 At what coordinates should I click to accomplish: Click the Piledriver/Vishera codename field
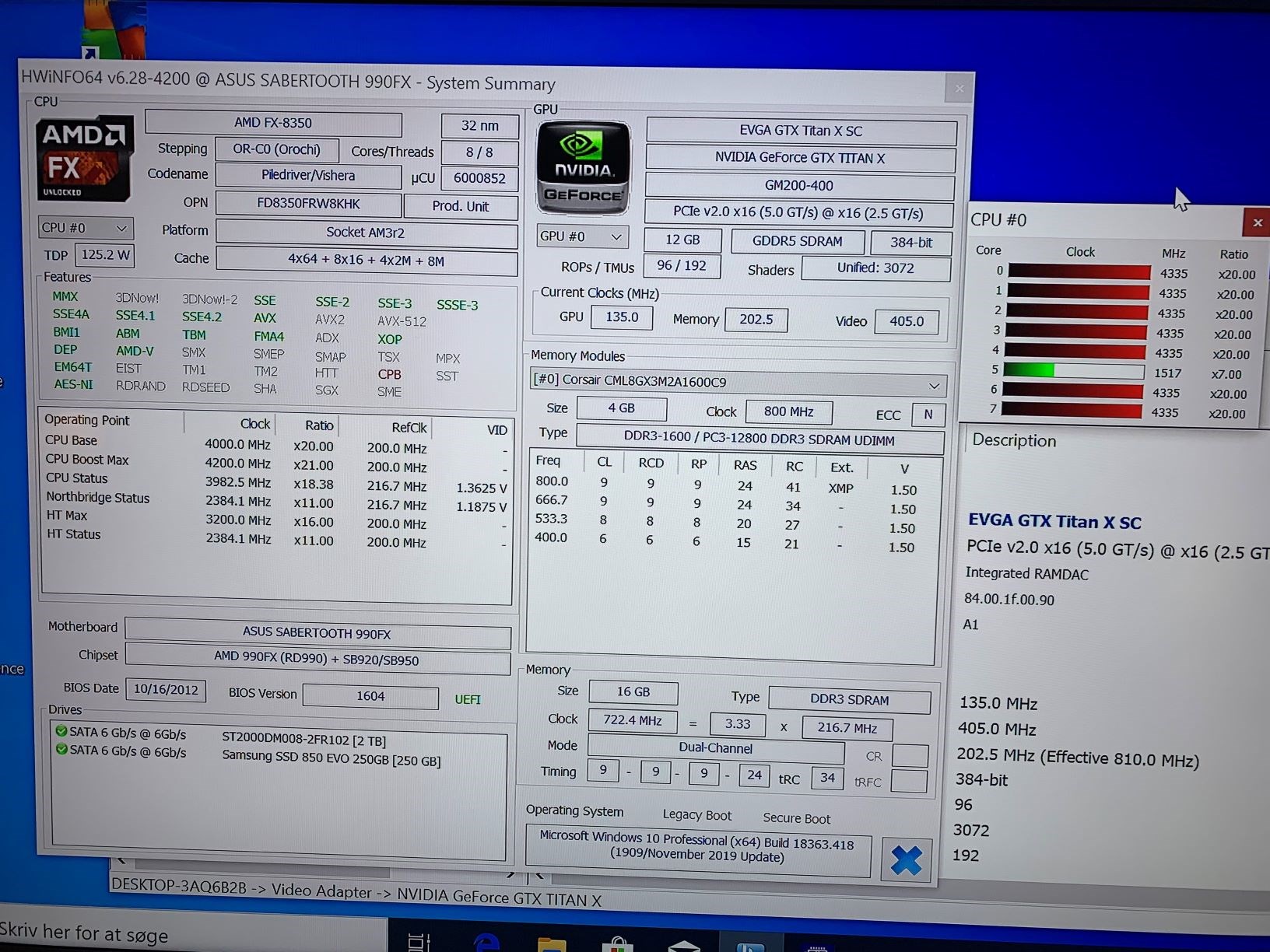(308, 176)
